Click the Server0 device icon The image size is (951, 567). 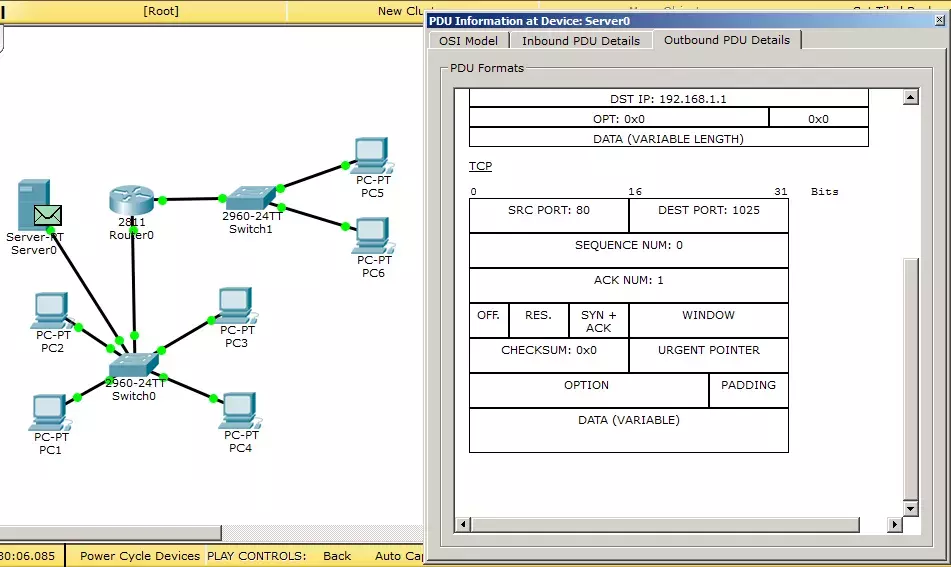tap(33, 204)
